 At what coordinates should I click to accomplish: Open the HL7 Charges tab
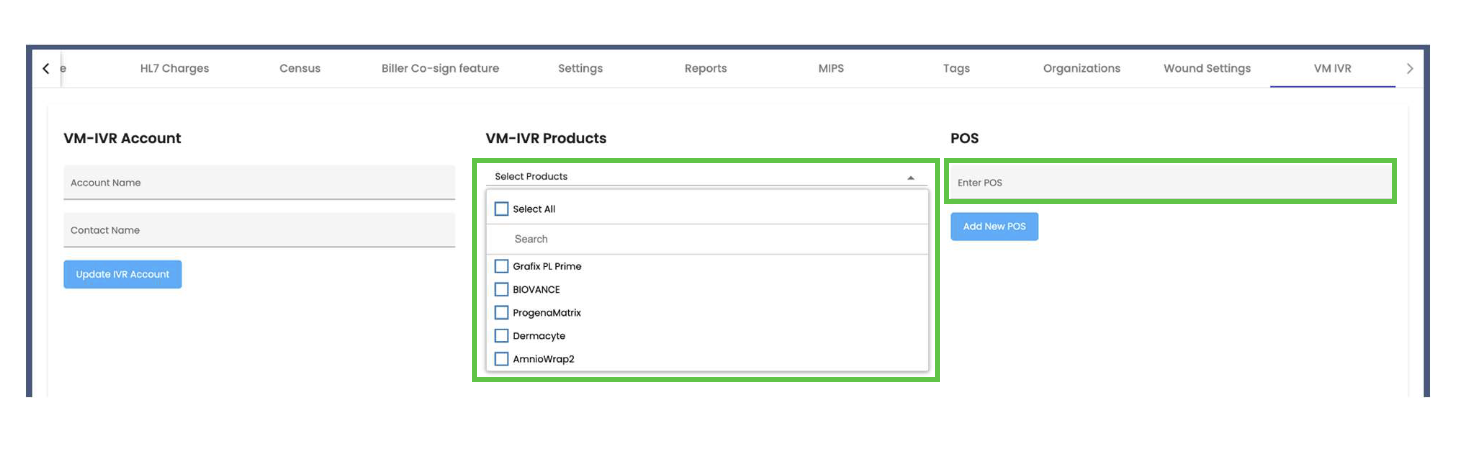(x=175, y=69)
